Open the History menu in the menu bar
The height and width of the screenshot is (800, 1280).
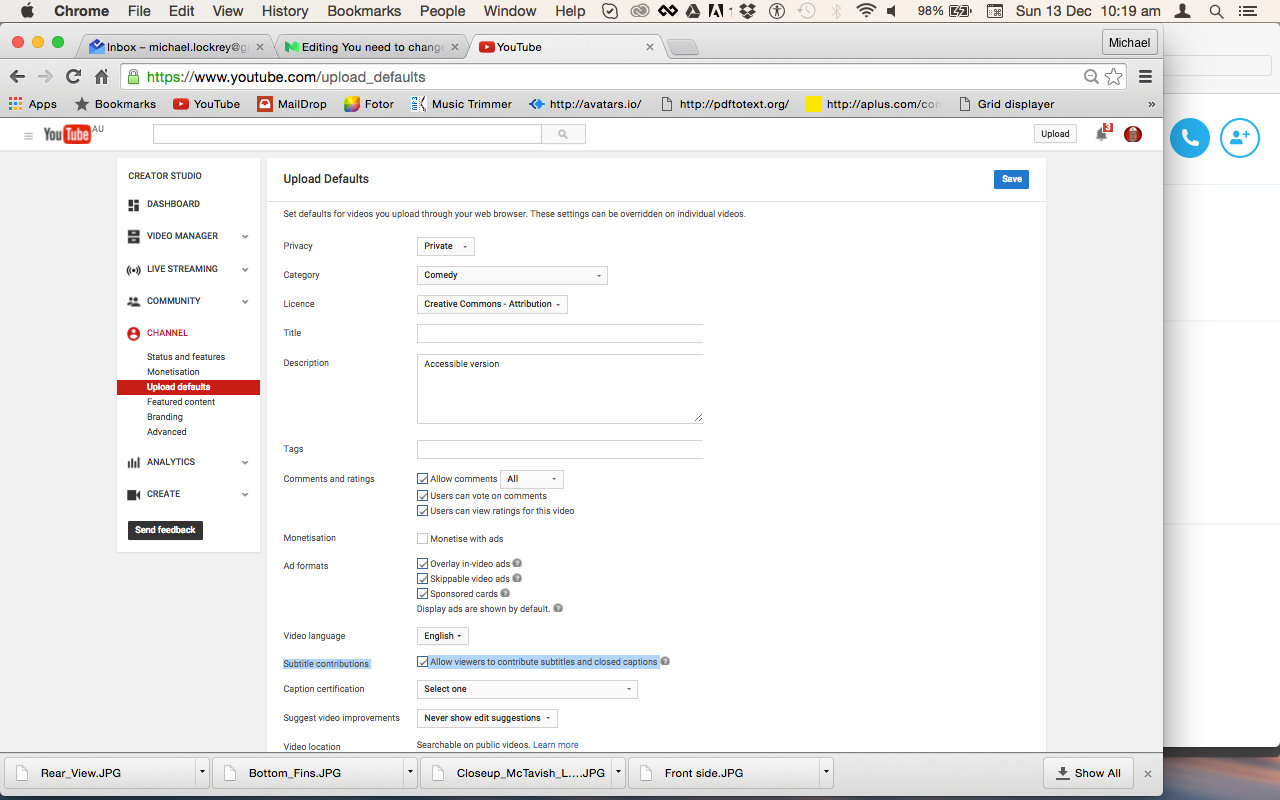pos(285,11)
